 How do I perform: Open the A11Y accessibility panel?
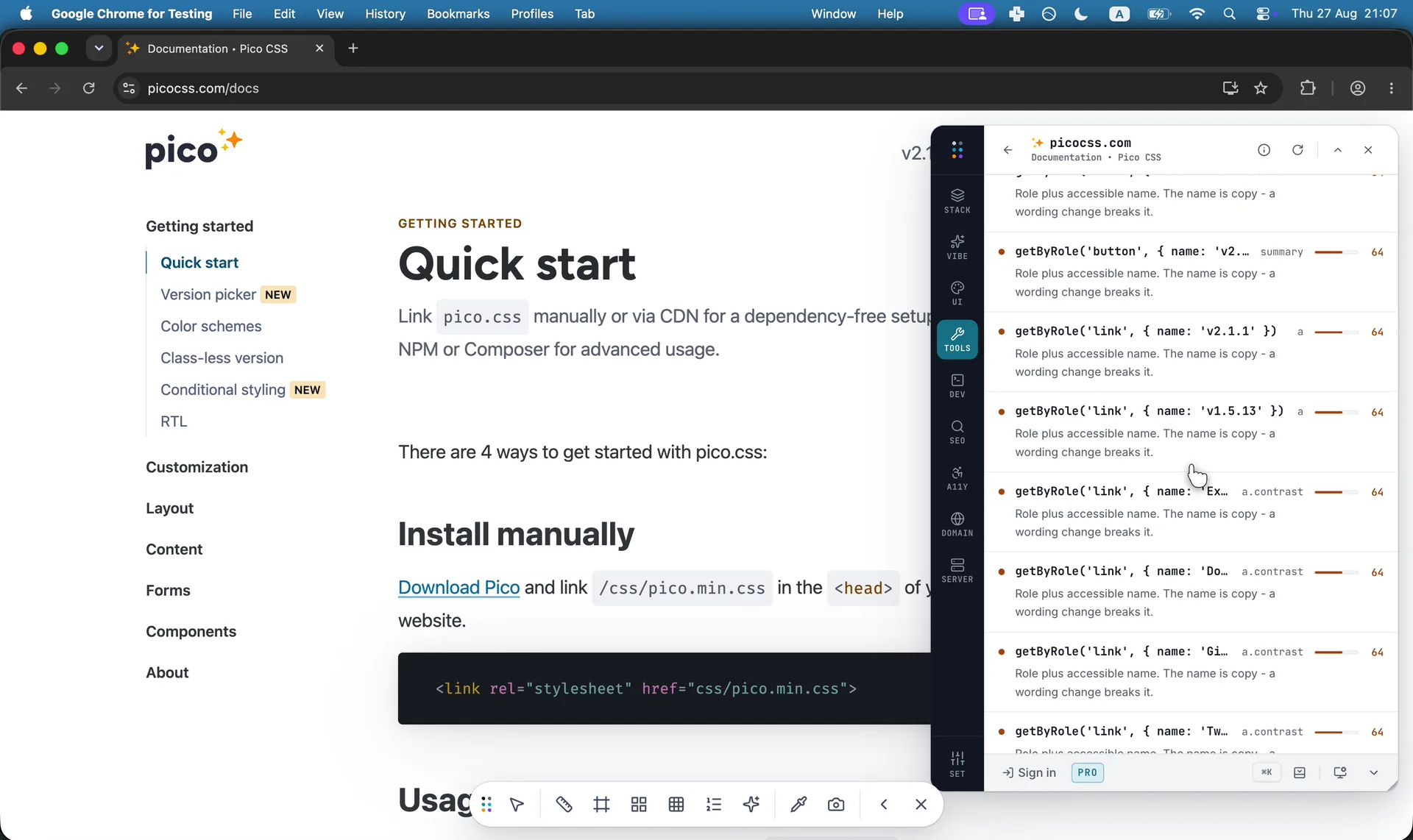point(957,479)
